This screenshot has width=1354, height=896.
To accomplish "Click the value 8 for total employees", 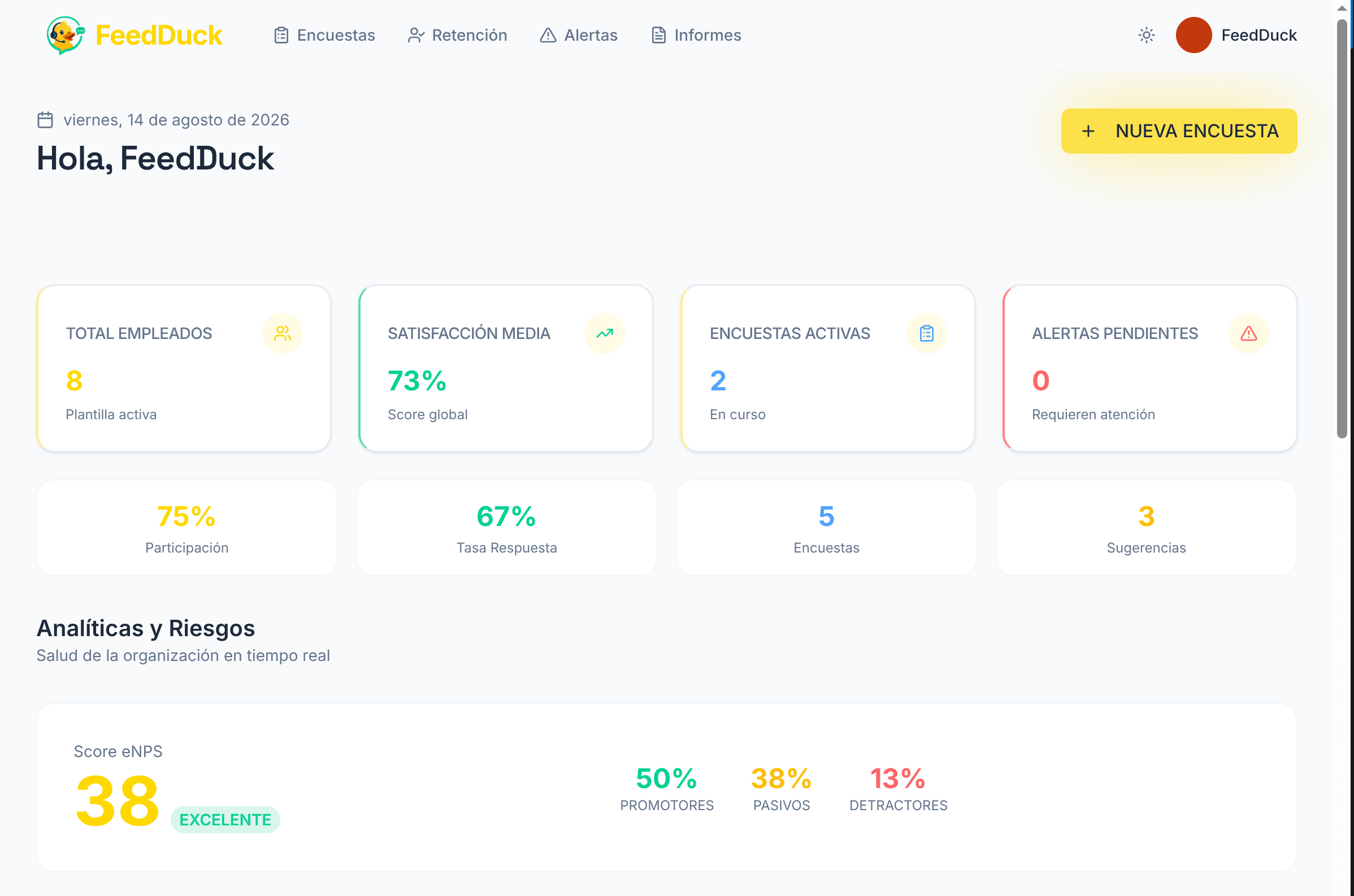I will click(x=74, y=381).
